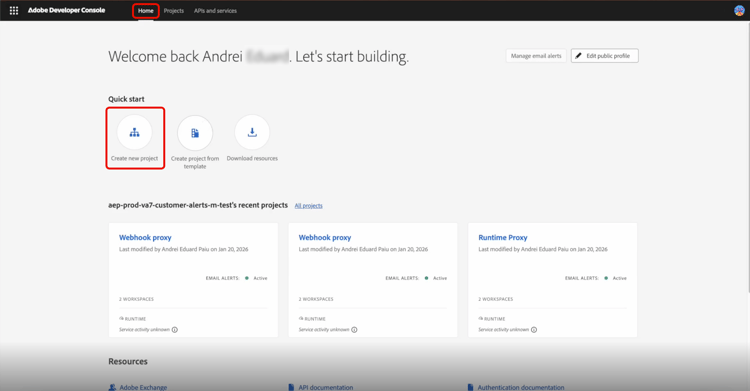Open the first Webhook proxy project
This screenshot has height=391, width=750.
click(x=145, y=237)
